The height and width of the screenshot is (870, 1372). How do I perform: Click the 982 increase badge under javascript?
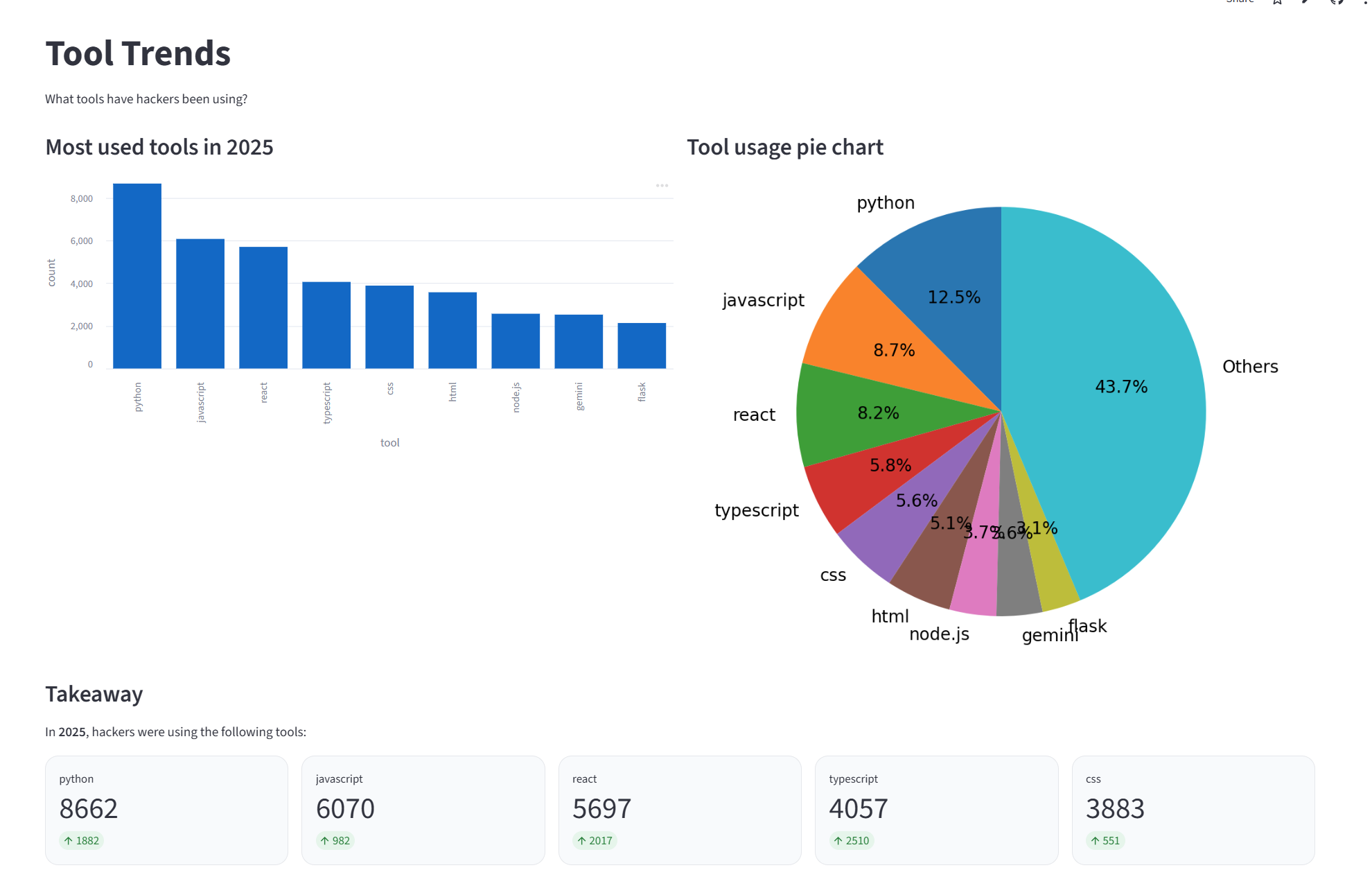tap(335, 840)
